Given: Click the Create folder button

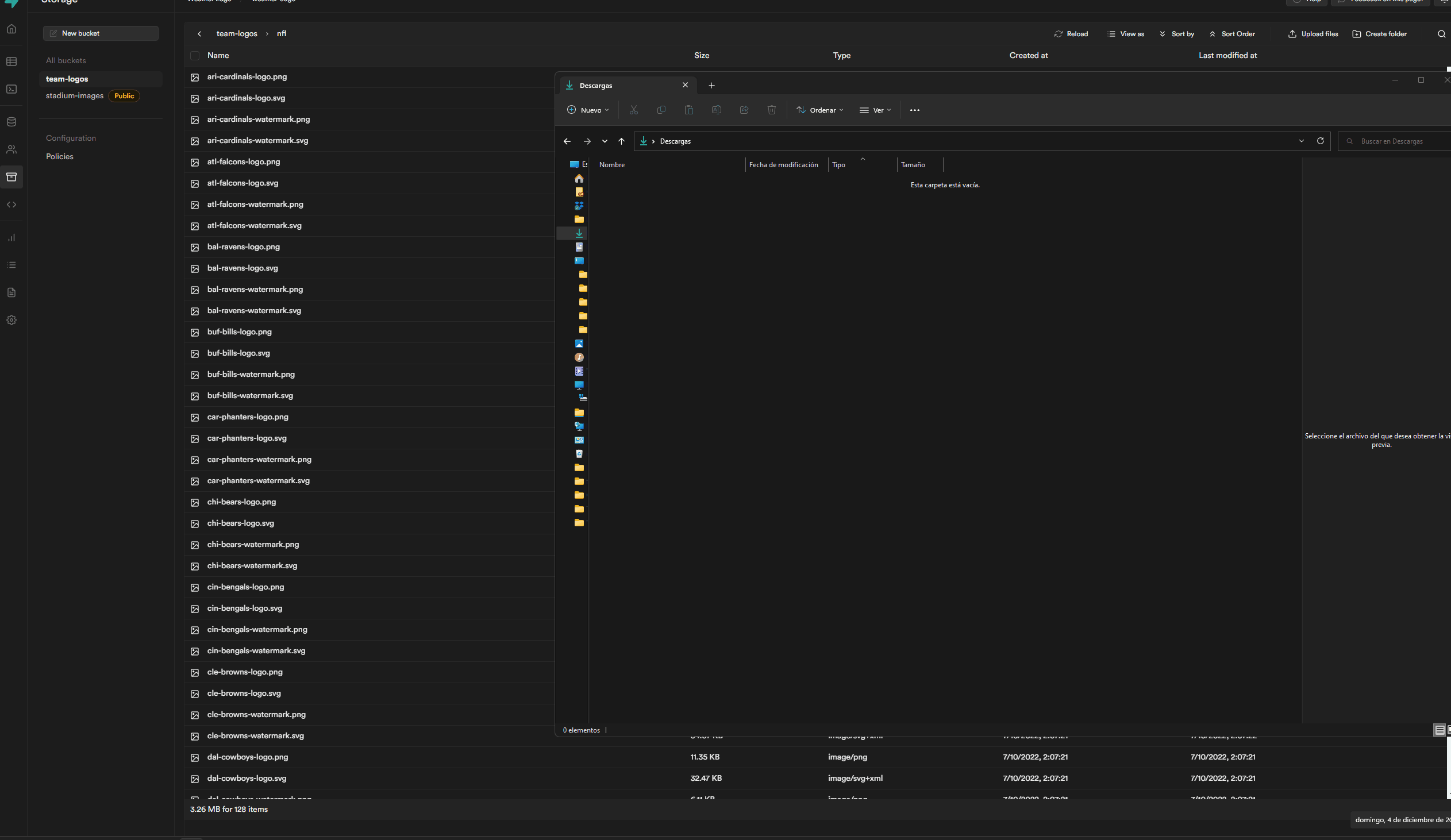Looking at the screenshot, I should point(1379,34).
